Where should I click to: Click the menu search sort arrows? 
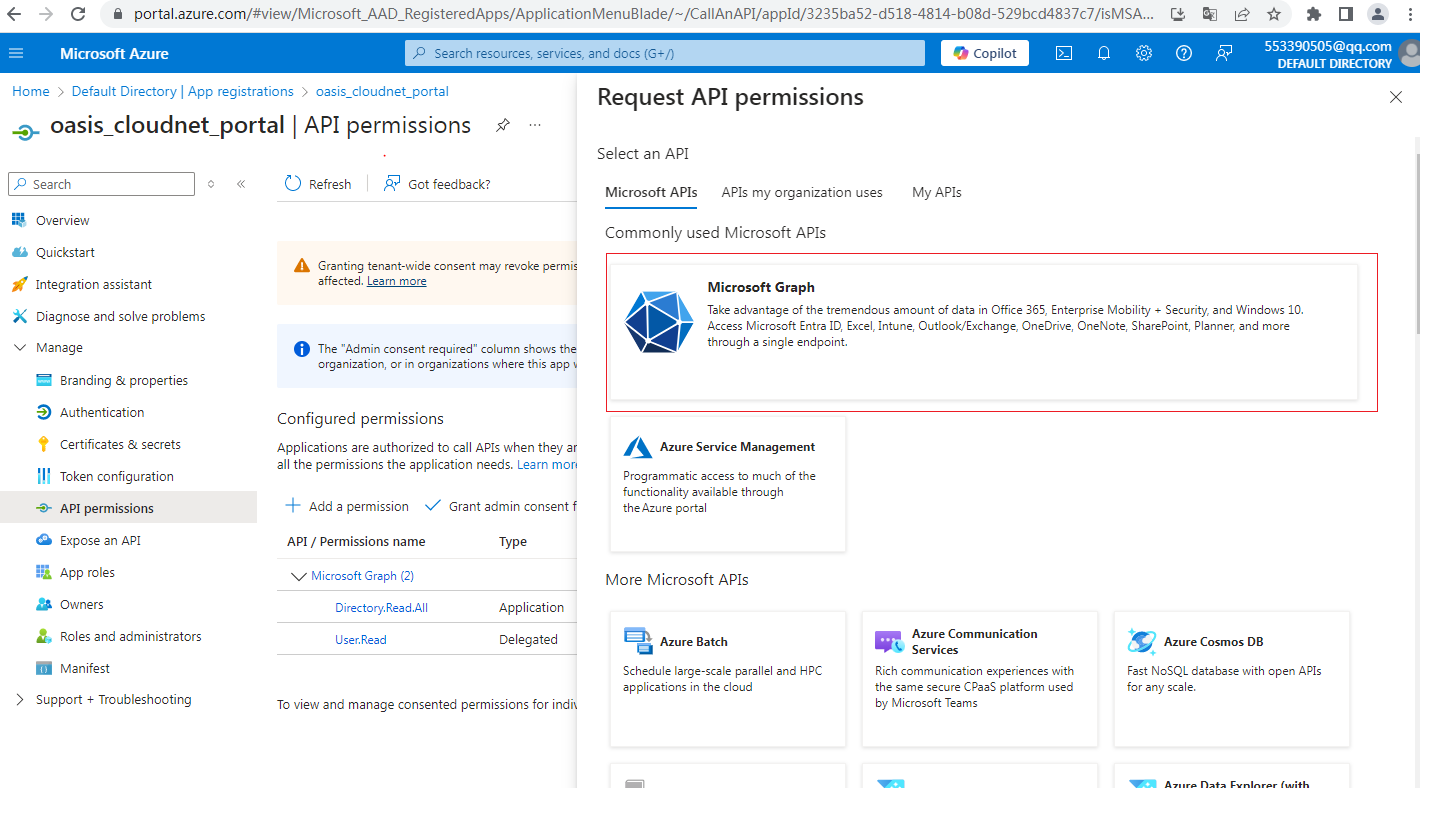[210, 184]
